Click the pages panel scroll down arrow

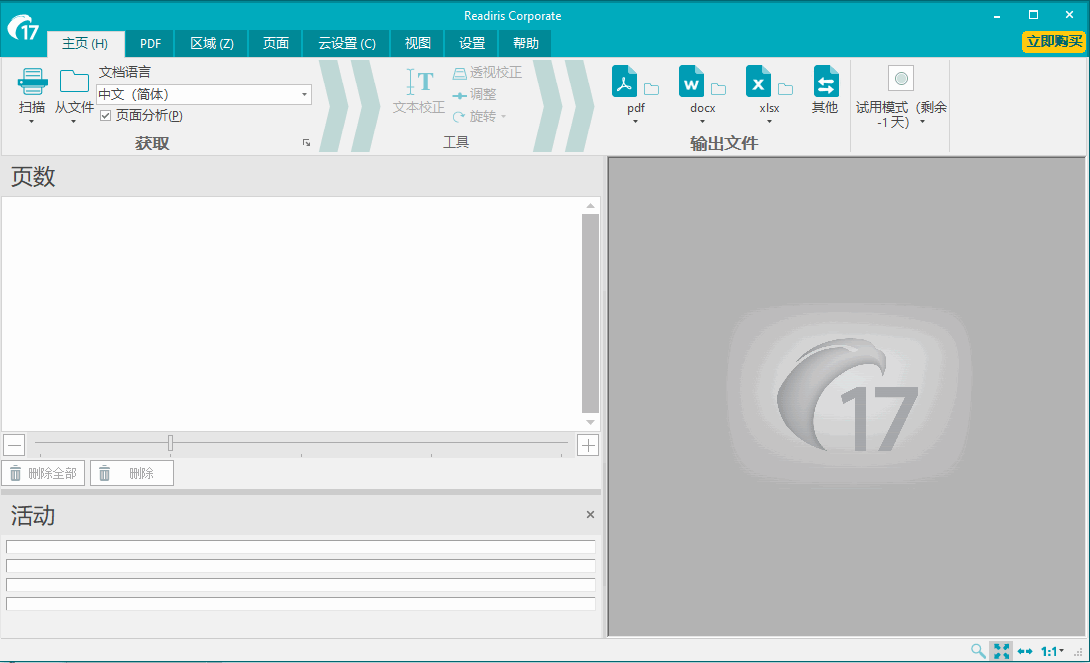[x=590, y=422]
